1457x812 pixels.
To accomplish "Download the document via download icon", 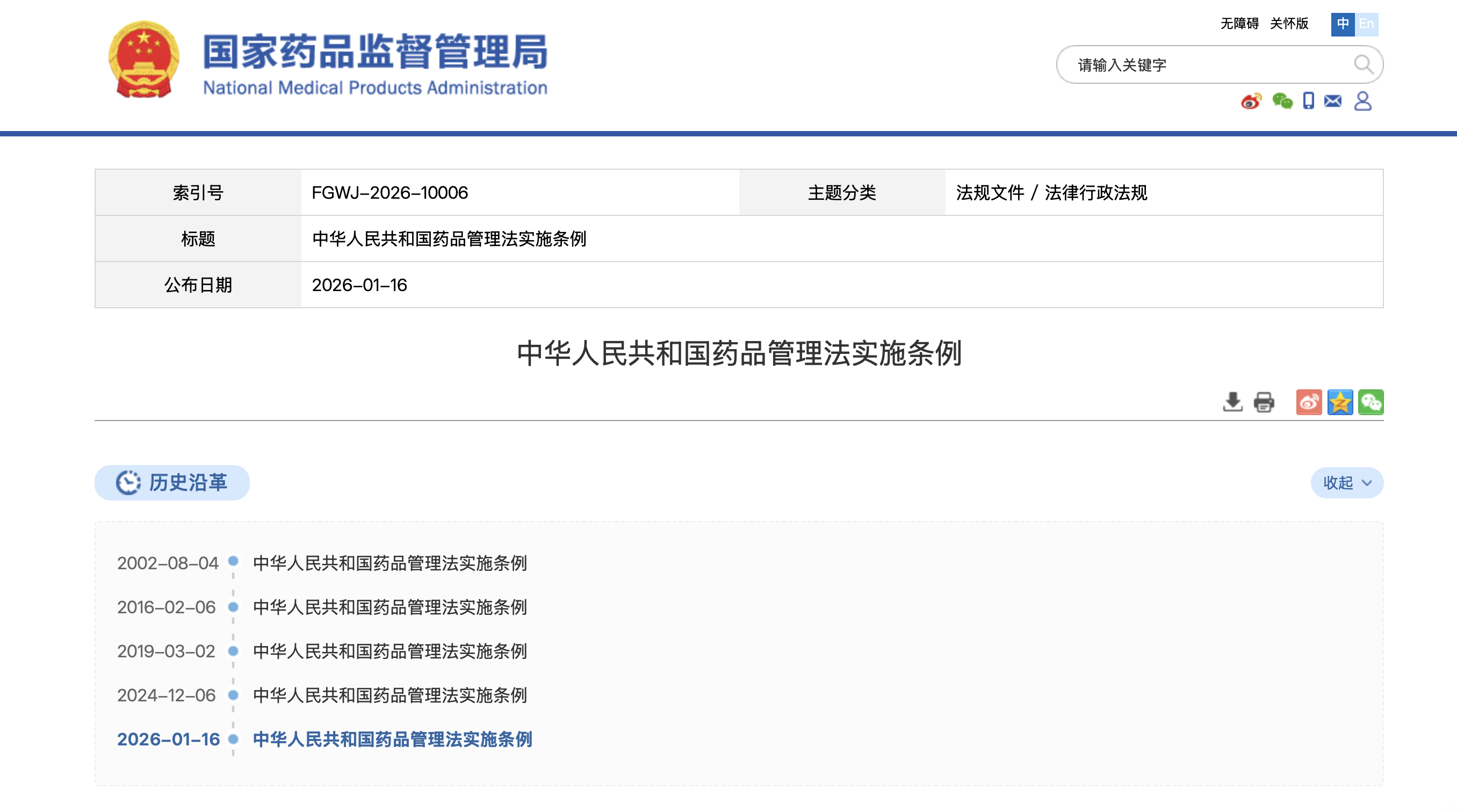I will pyautogui.click(x=1232, y=402).
